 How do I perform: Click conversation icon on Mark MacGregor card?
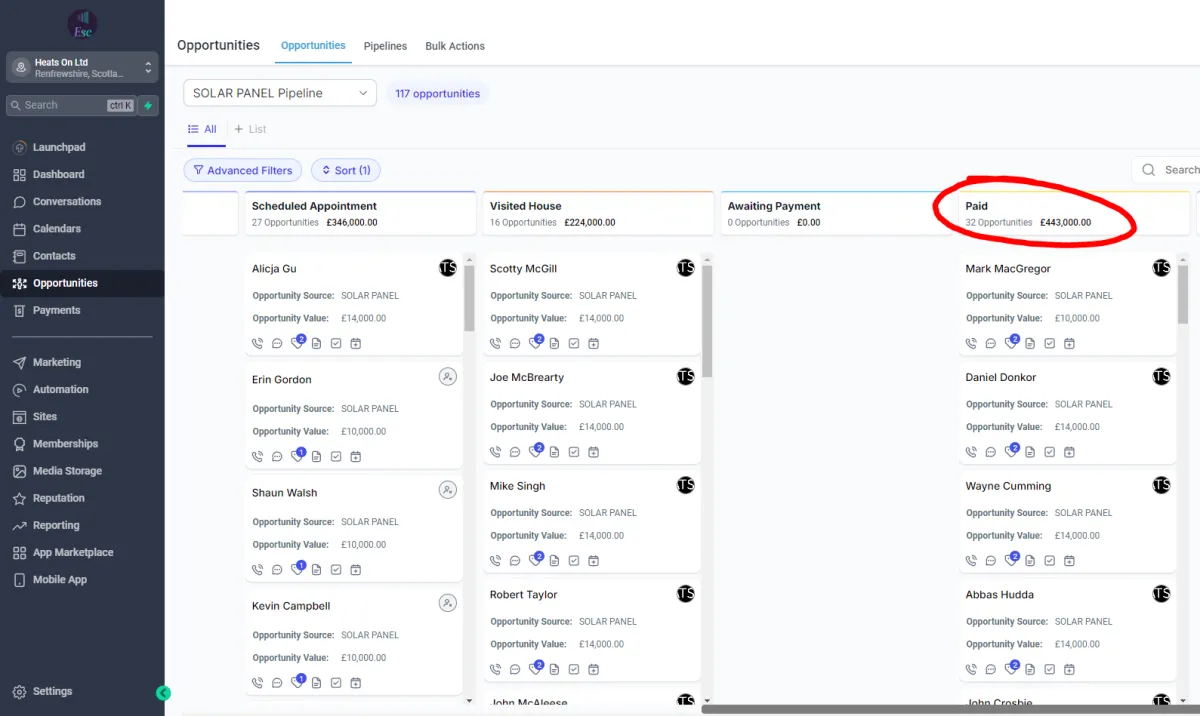tap(991, 343)
